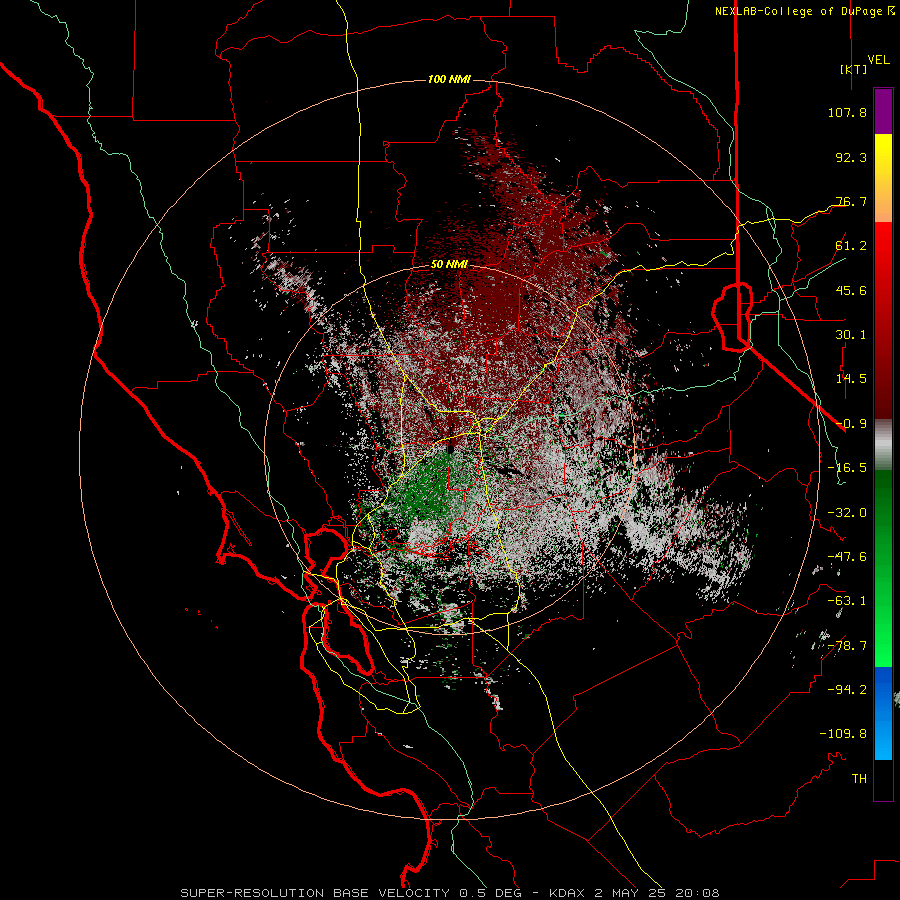This screenshot has height=900, width=900.
Task: Select the -32.0 velocity scale value
Action: point(847,513)
